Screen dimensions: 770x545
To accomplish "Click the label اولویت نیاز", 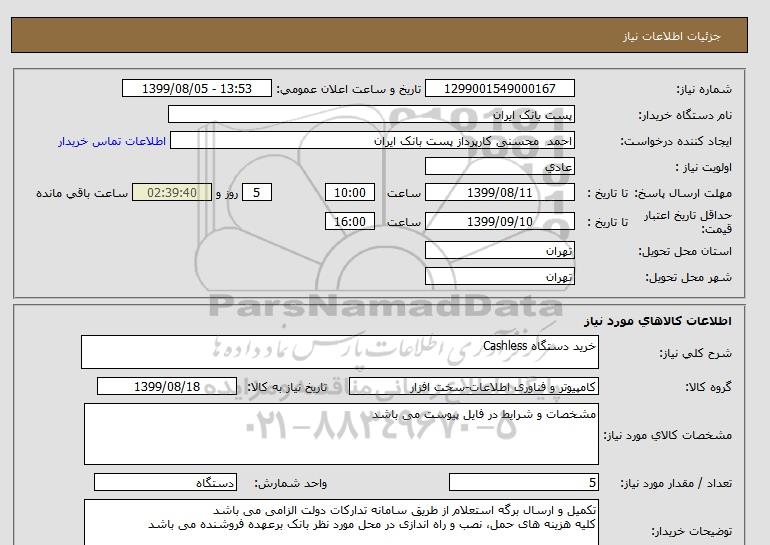I will click(x=703, y=167).
